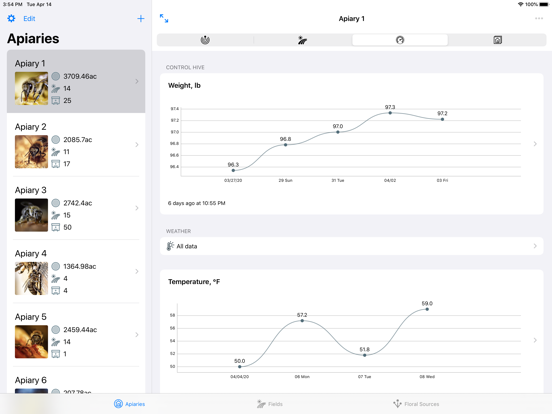Select 59.0 point on temperature chart
The image size is (552, 414).
(427, 309)
